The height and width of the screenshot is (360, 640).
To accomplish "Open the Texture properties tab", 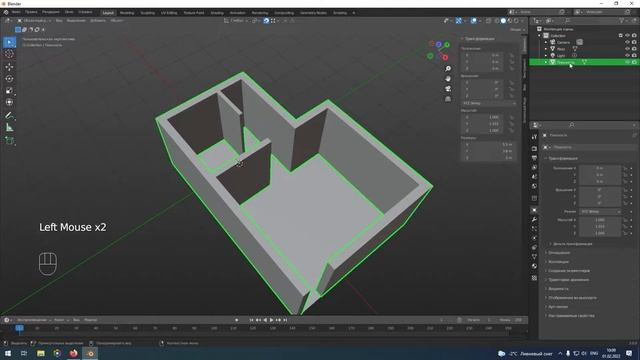I will (x=534, y=278).
